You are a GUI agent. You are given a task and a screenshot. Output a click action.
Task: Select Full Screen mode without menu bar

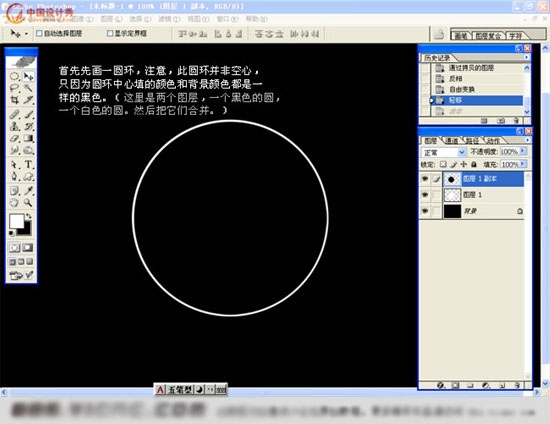pyautogui.click(x=30, y=262)
